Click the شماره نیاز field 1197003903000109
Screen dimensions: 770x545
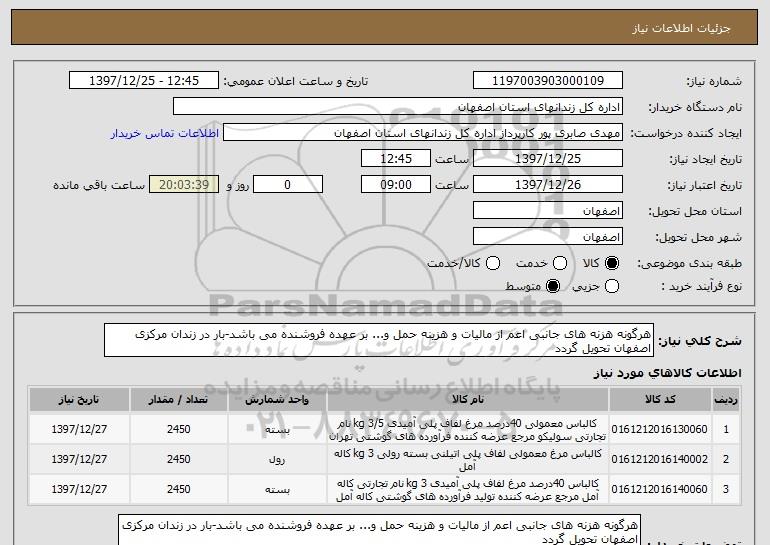tap(548, 81)
